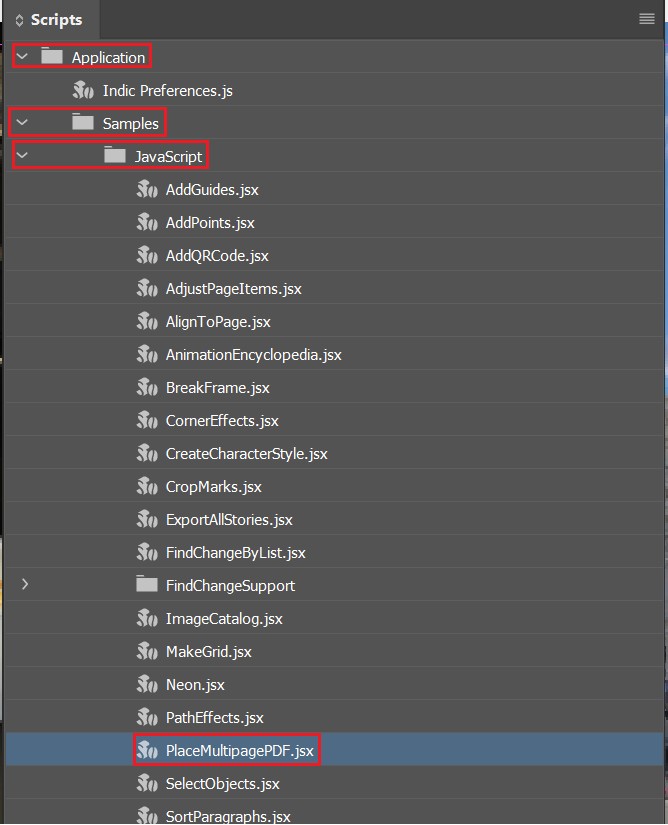Viewport: 668px width, 825px height.
Task: Click script icon for Neon.jsx
Action: [x=147, y=684]
